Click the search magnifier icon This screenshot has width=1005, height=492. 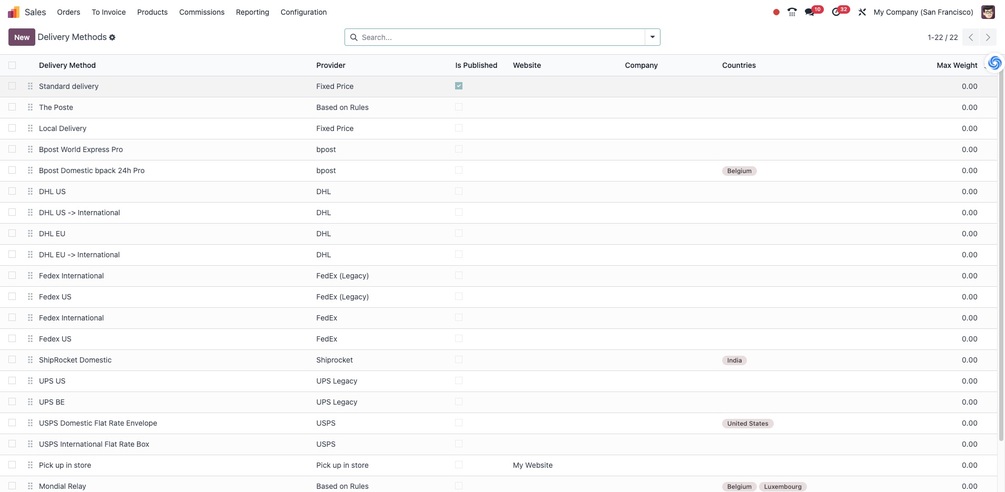354,37
